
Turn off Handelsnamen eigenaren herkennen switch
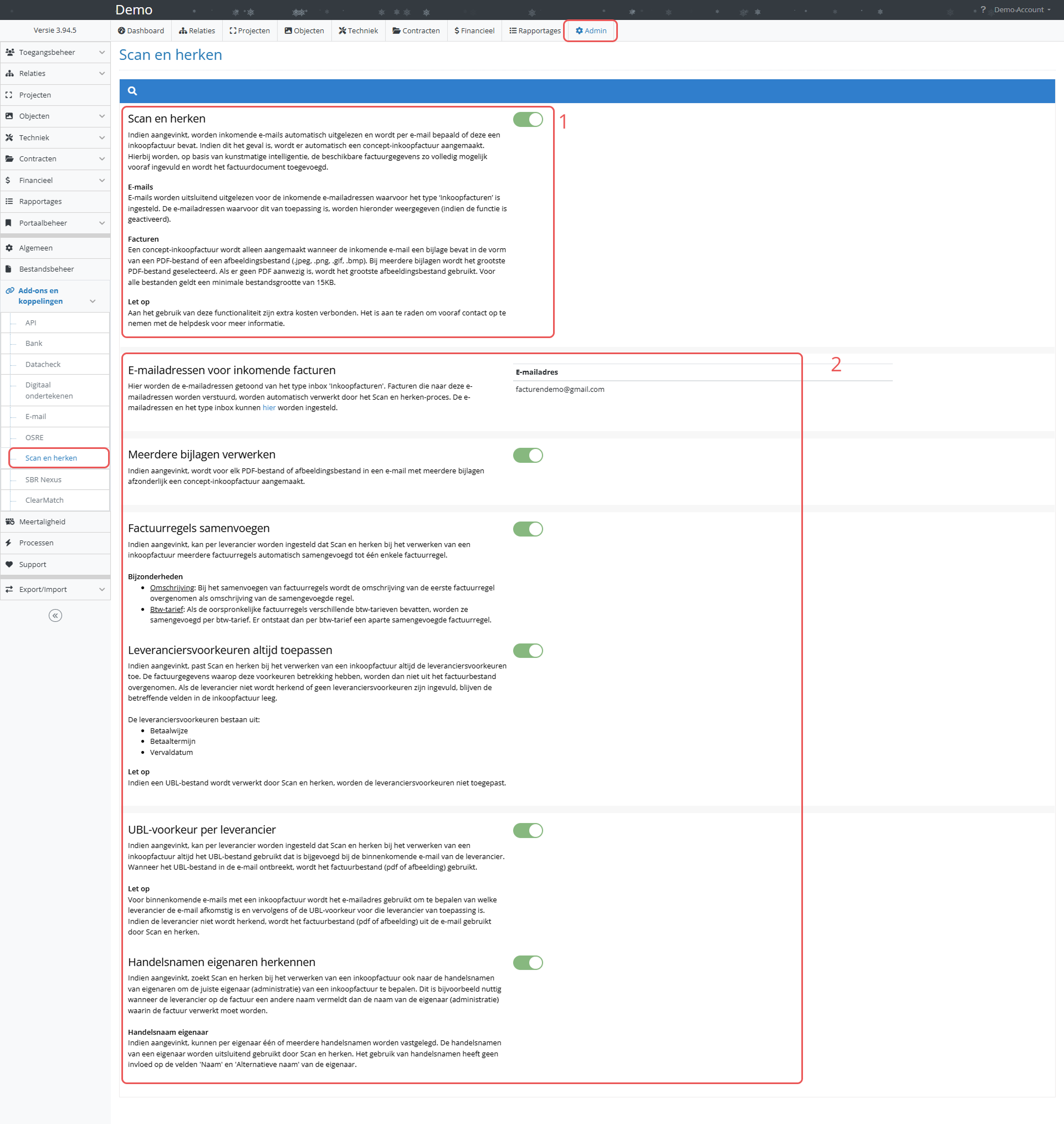528,962
